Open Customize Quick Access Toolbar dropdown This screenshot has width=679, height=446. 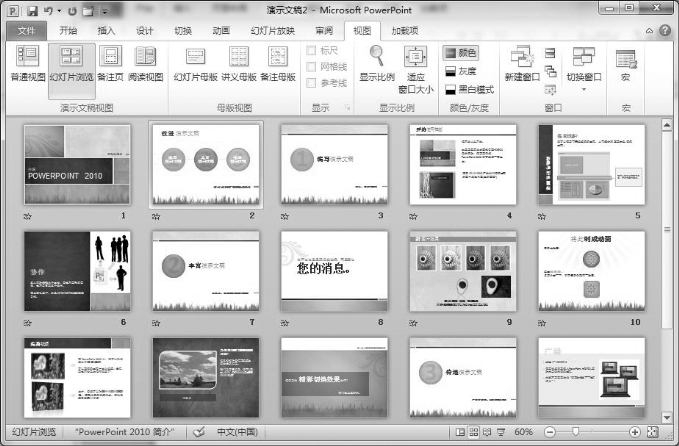[105, 11]
